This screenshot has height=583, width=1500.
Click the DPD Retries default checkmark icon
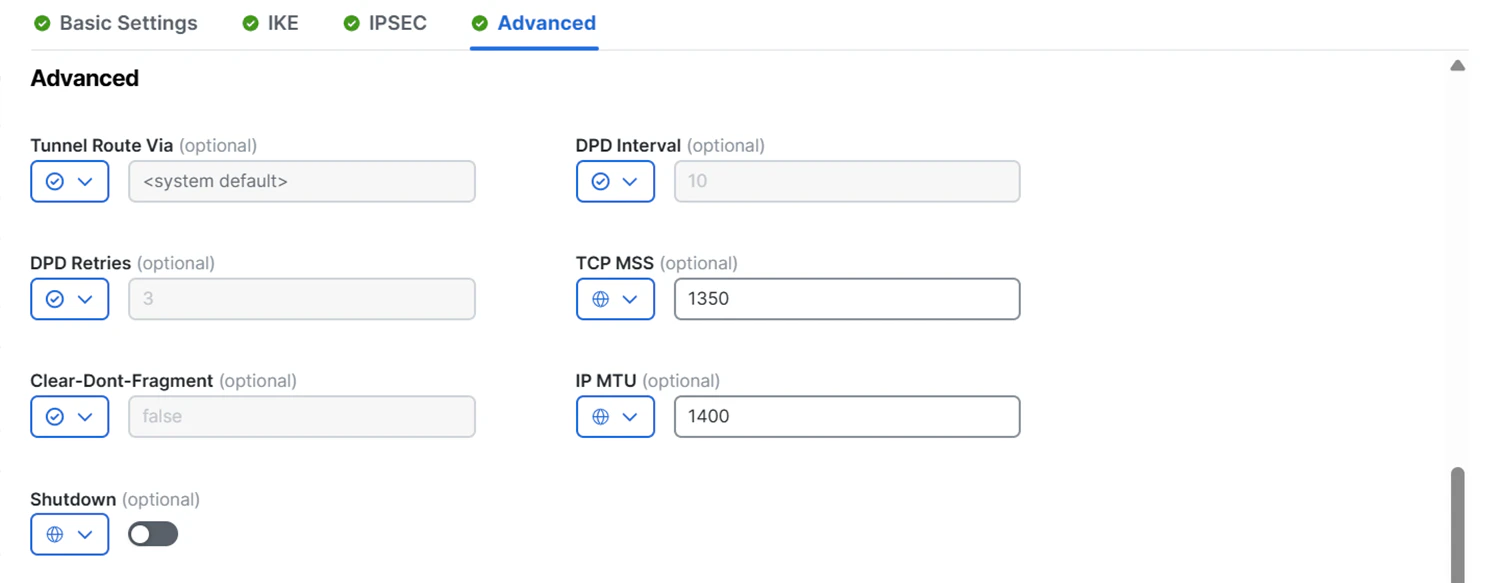55,299
